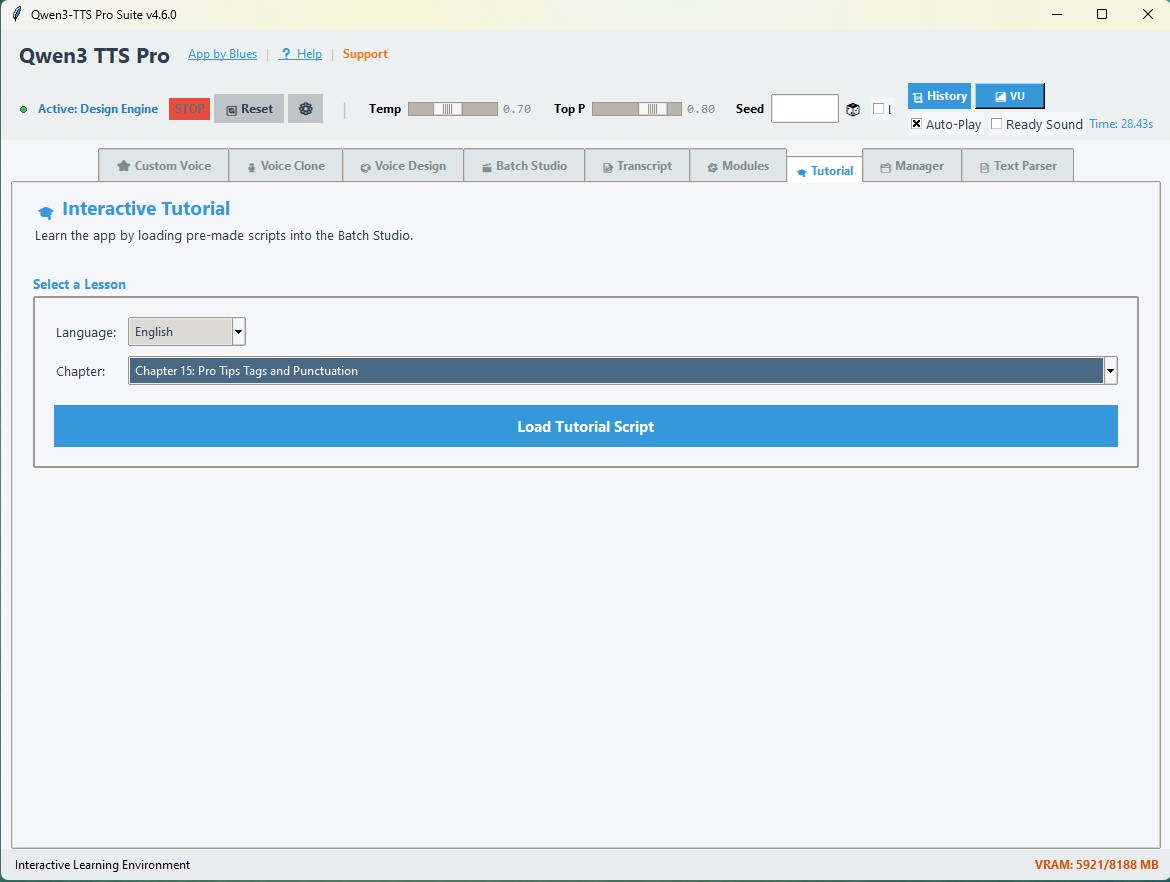
Task: Switch to the Transcript tab
Action: (637, 165)
